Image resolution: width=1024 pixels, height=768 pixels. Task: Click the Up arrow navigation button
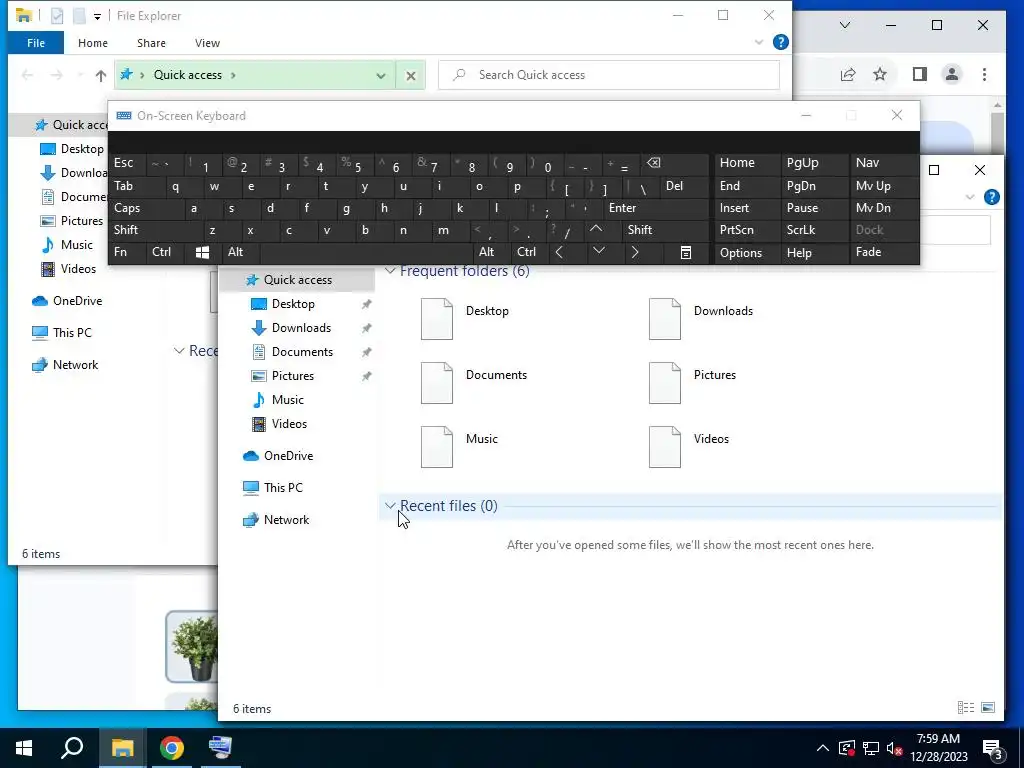(x=101, y=75)
